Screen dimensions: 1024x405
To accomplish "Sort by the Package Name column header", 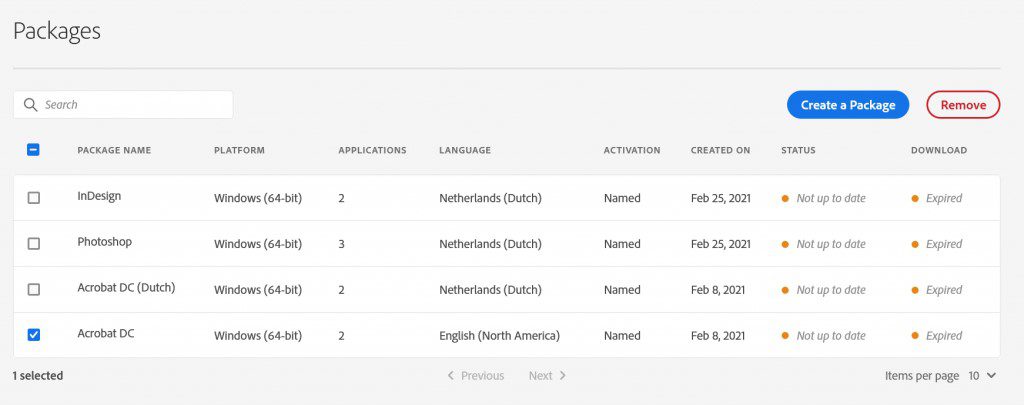I will [114, 151].
